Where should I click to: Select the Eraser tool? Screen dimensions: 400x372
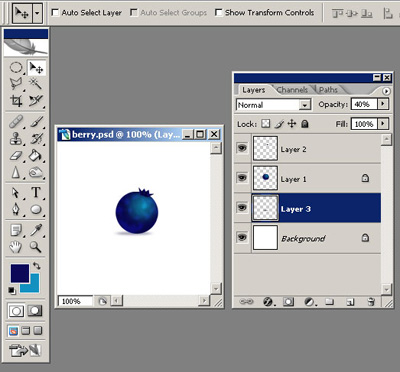tap(16, 156)
